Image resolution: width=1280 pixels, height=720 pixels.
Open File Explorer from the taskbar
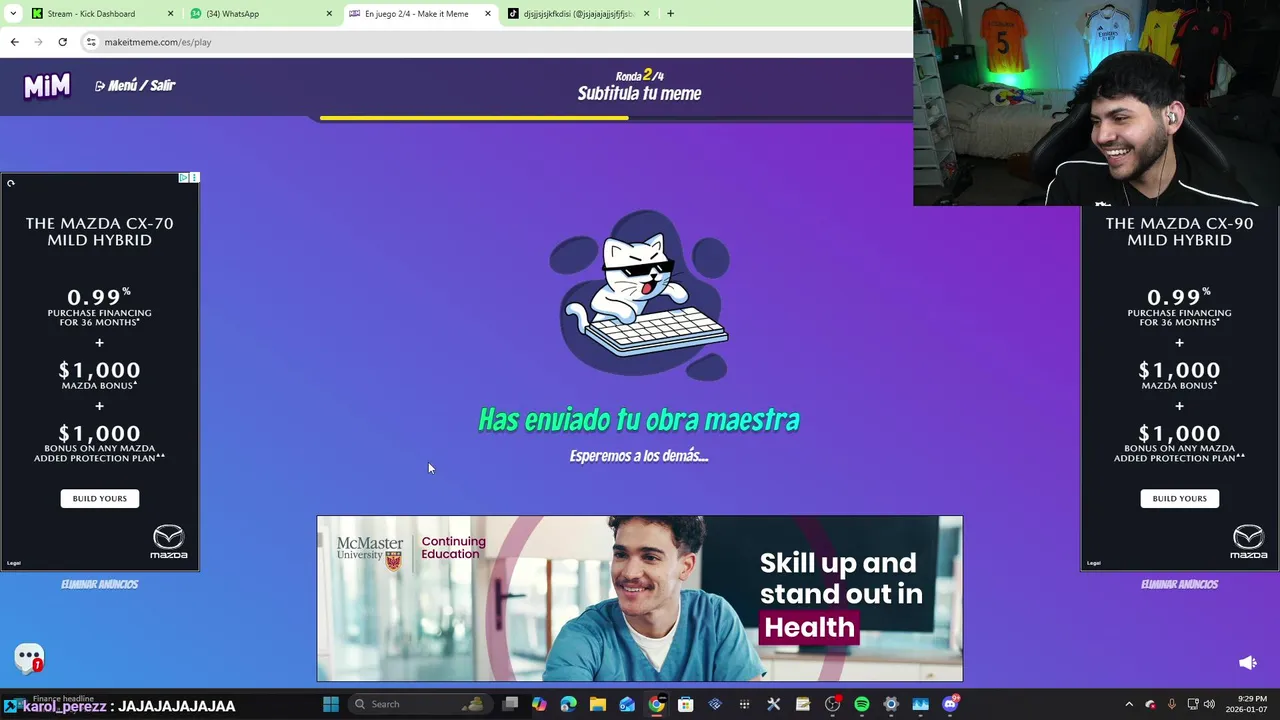click(598, 704)
